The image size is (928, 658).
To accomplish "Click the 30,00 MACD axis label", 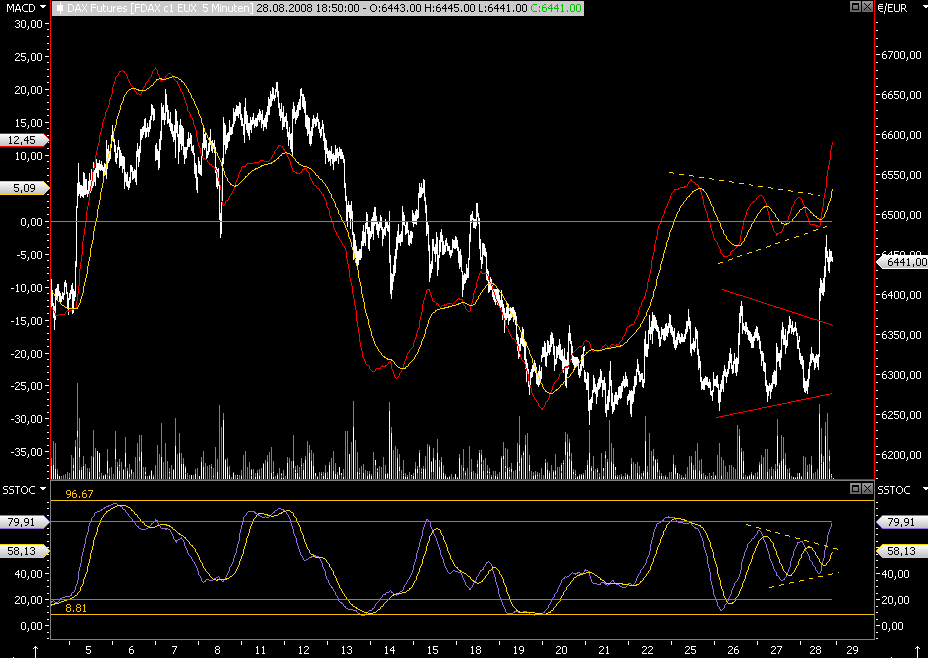I will [x=28, y=24].
